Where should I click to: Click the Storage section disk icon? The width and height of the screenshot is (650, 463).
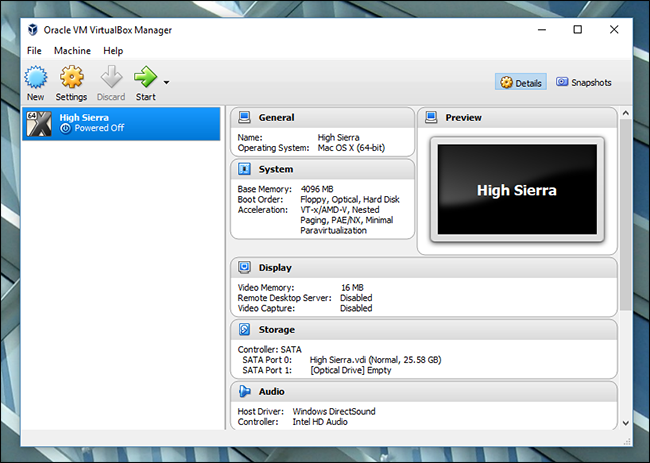point(244,330)
